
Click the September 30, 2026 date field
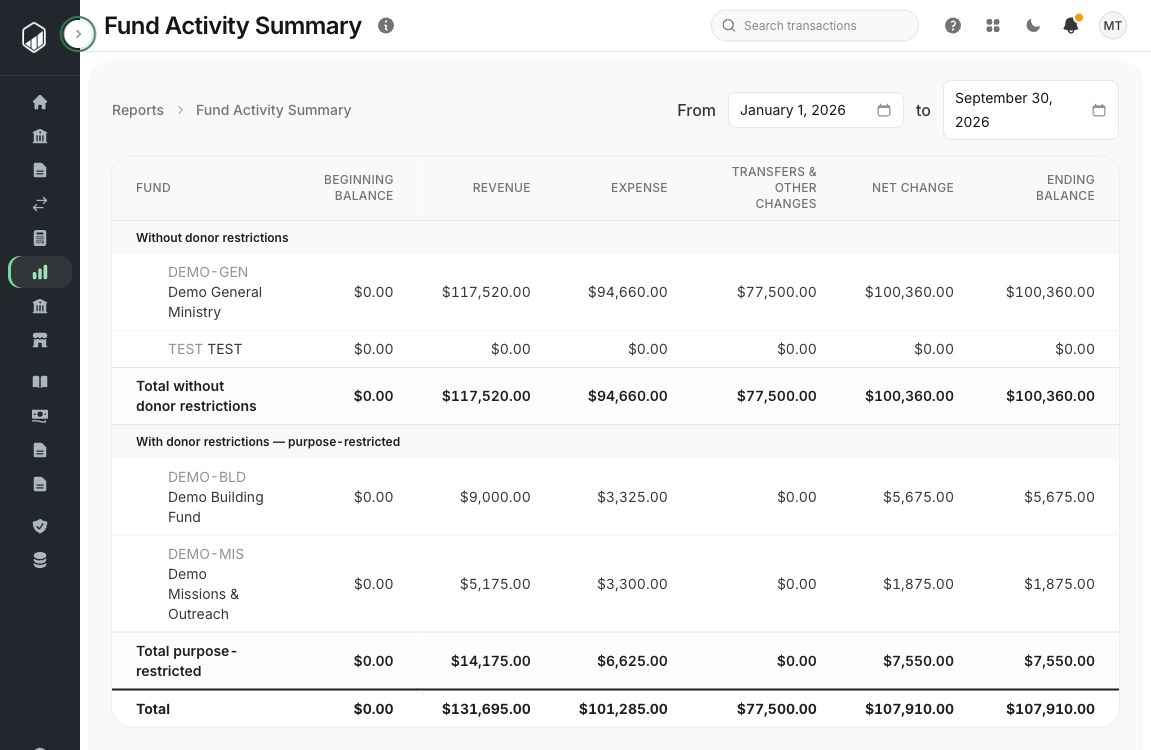[1031, 110]
